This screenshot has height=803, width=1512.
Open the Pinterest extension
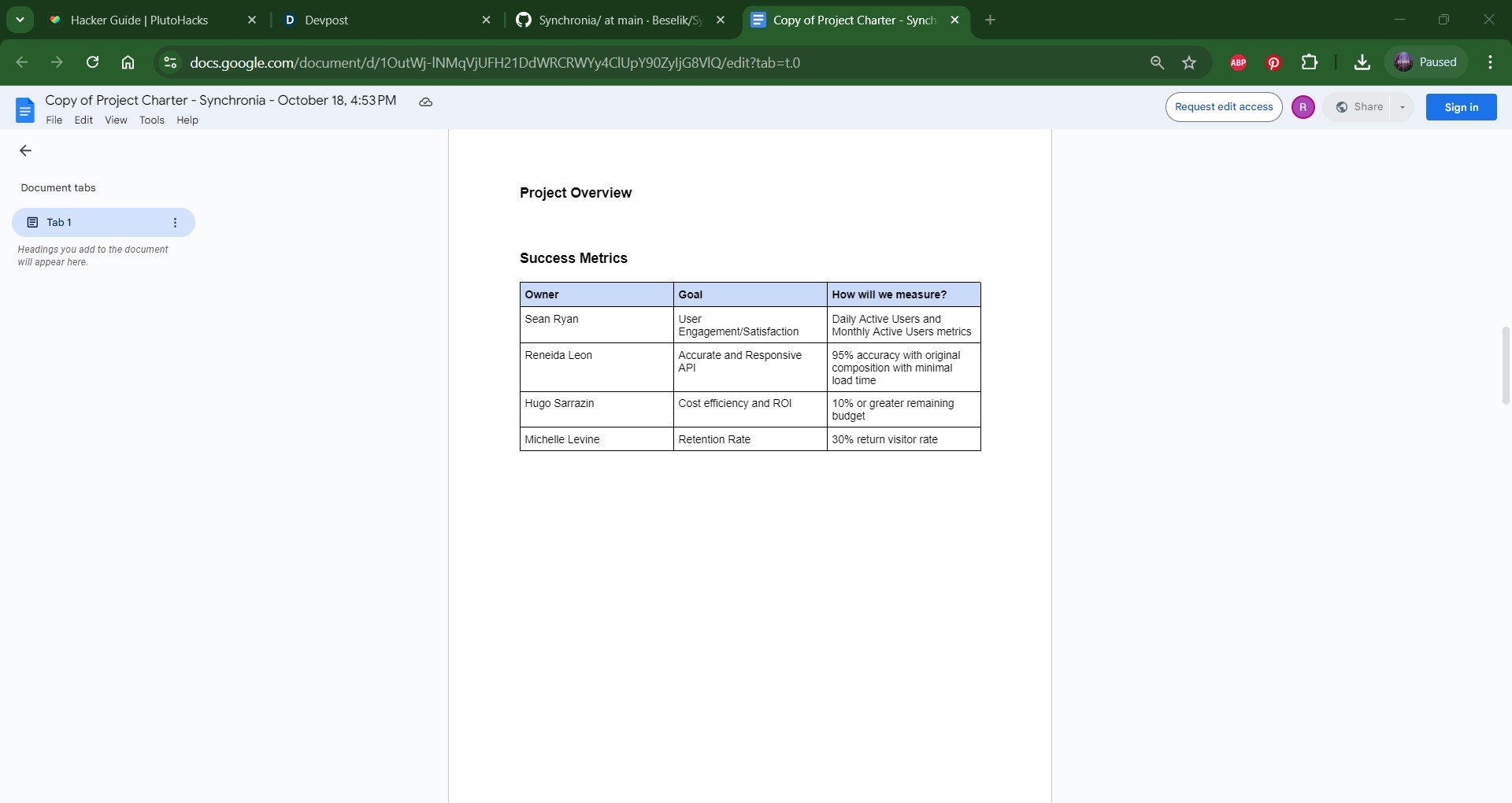point(1273,62)
